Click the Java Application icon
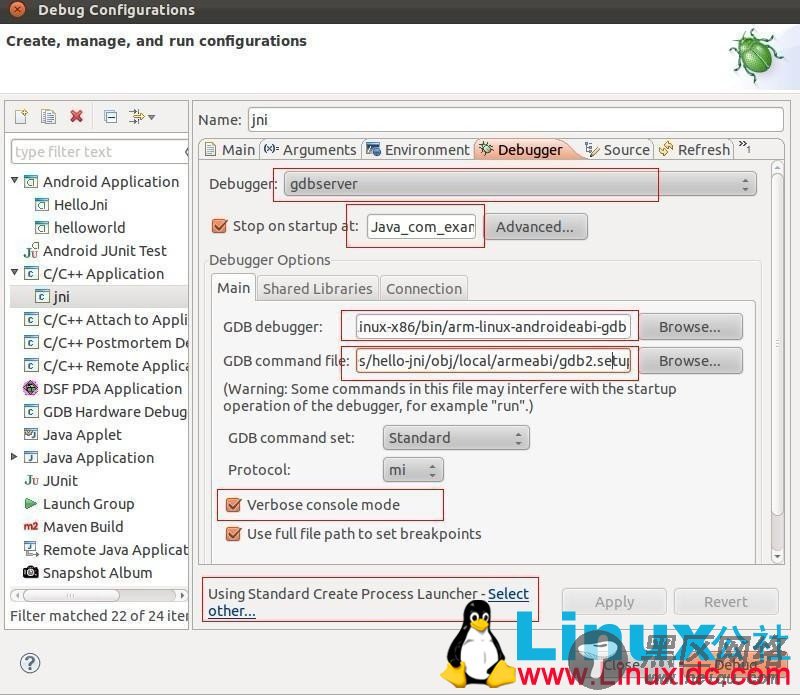 point(31,457)
